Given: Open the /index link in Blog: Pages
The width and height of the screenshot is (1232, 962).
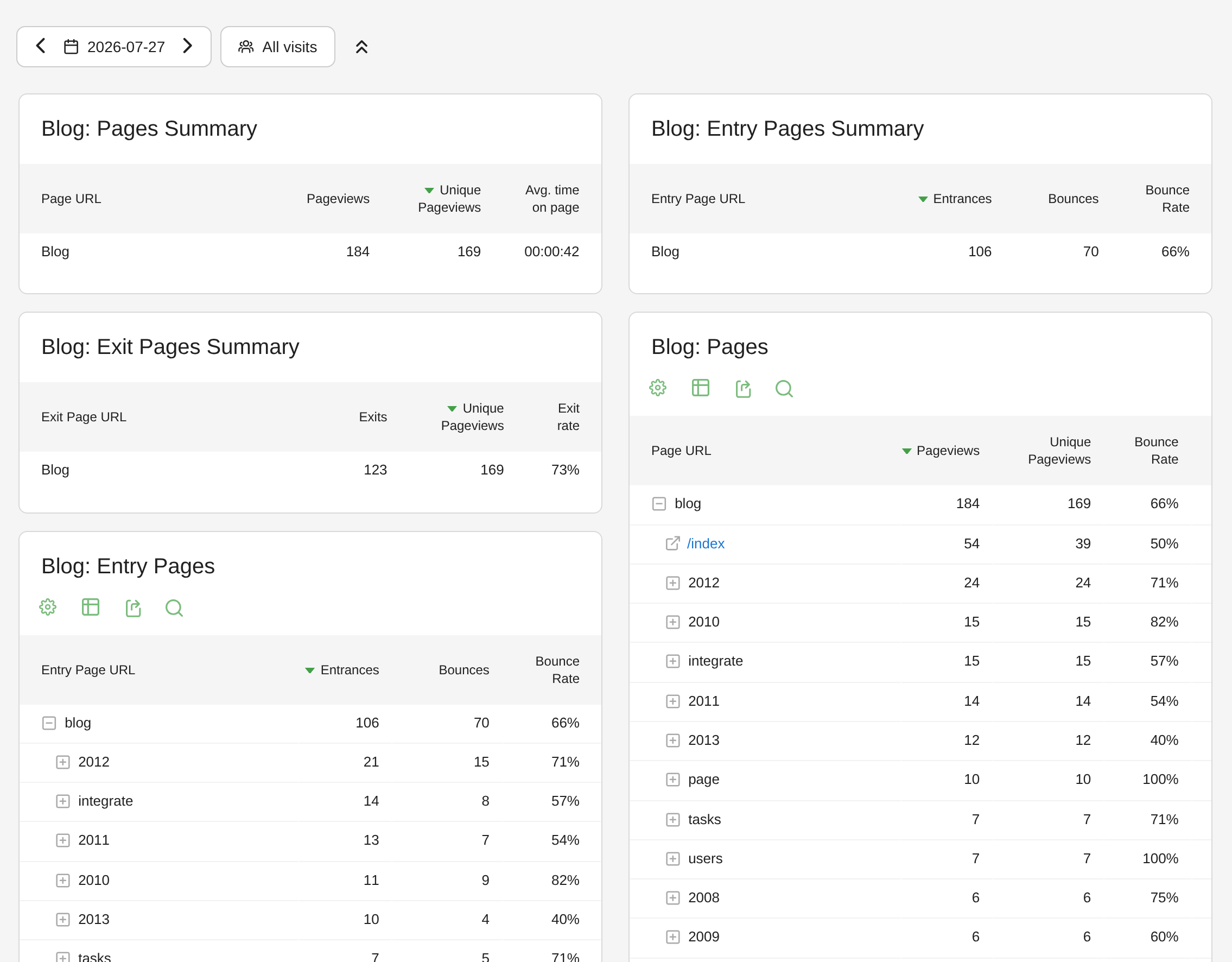Looking at the screenshot, I should coord(706,543).
